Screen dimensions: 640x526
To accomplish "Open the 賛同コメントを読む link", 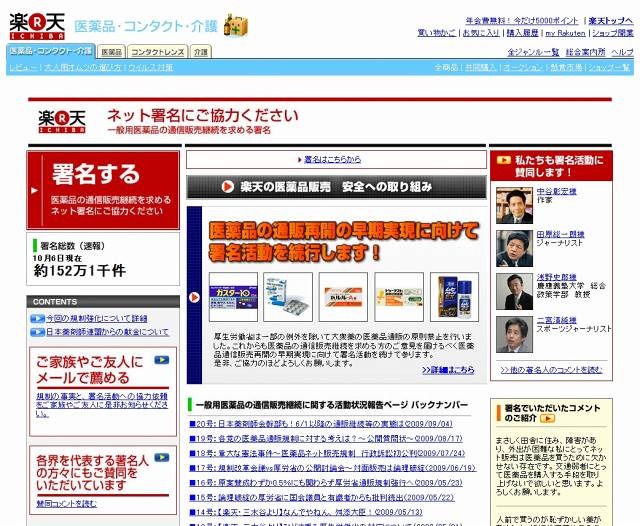I will point(67,504).
